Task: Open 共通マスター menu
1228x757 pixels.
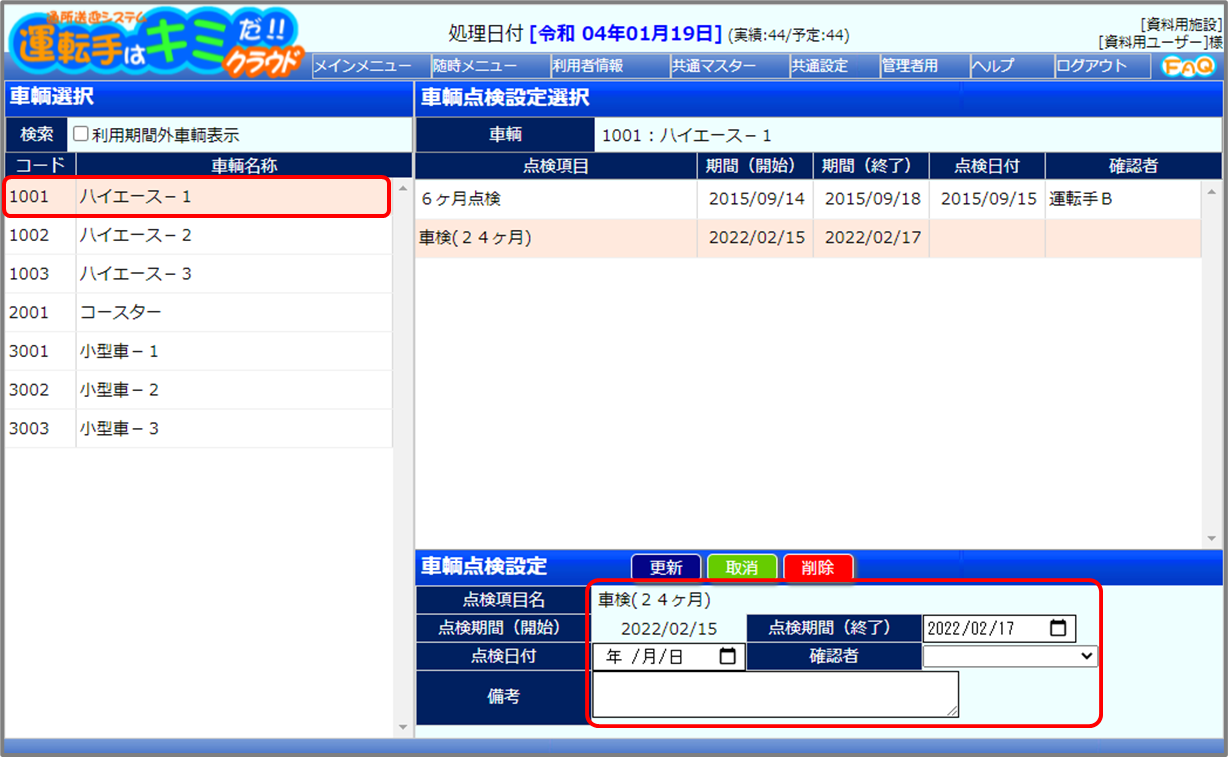Action: [714, 66]
